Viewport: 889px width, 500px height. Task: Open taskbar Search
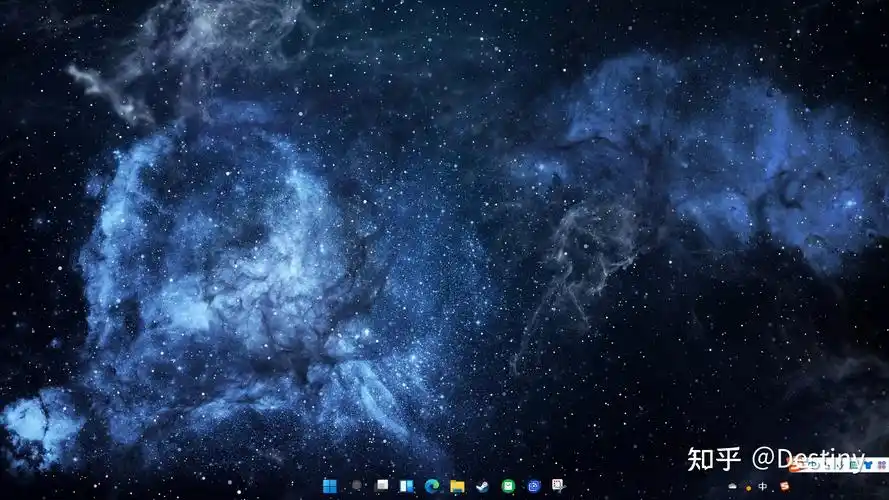pos(357,485)
